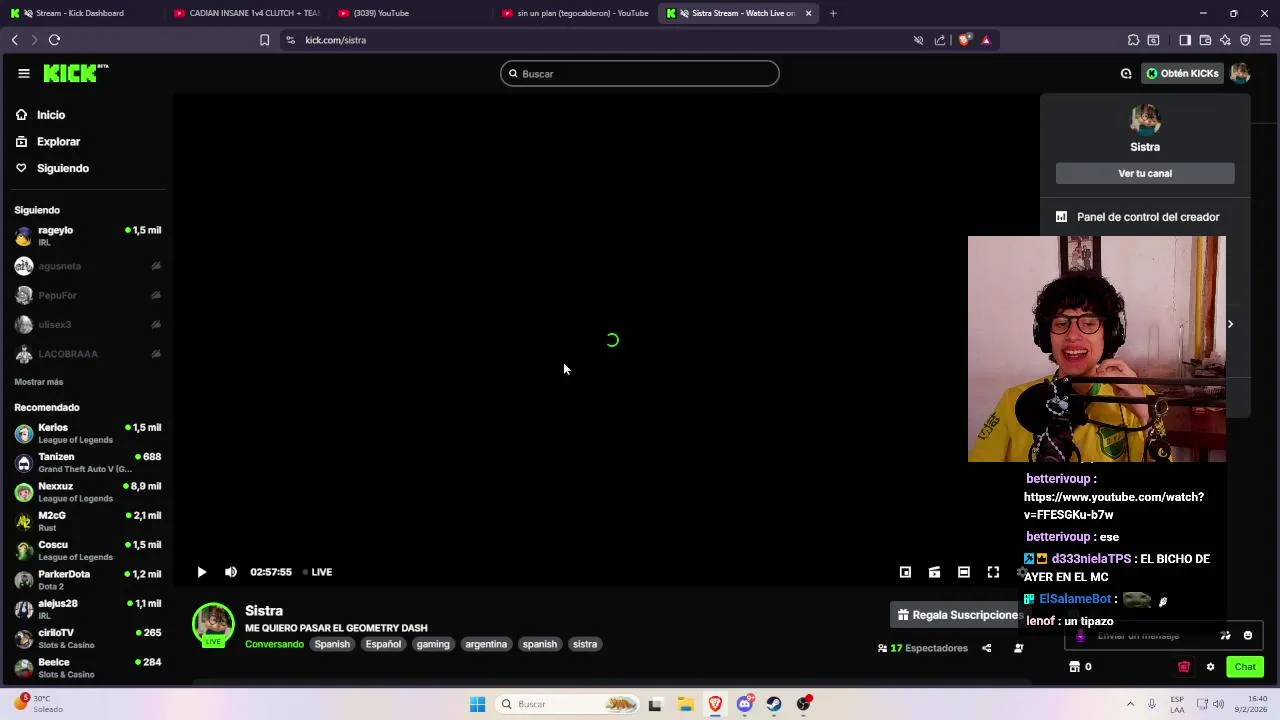Open Steam from the taskbar
This screenshot has width=1280, height=720.
coord(774,704)
